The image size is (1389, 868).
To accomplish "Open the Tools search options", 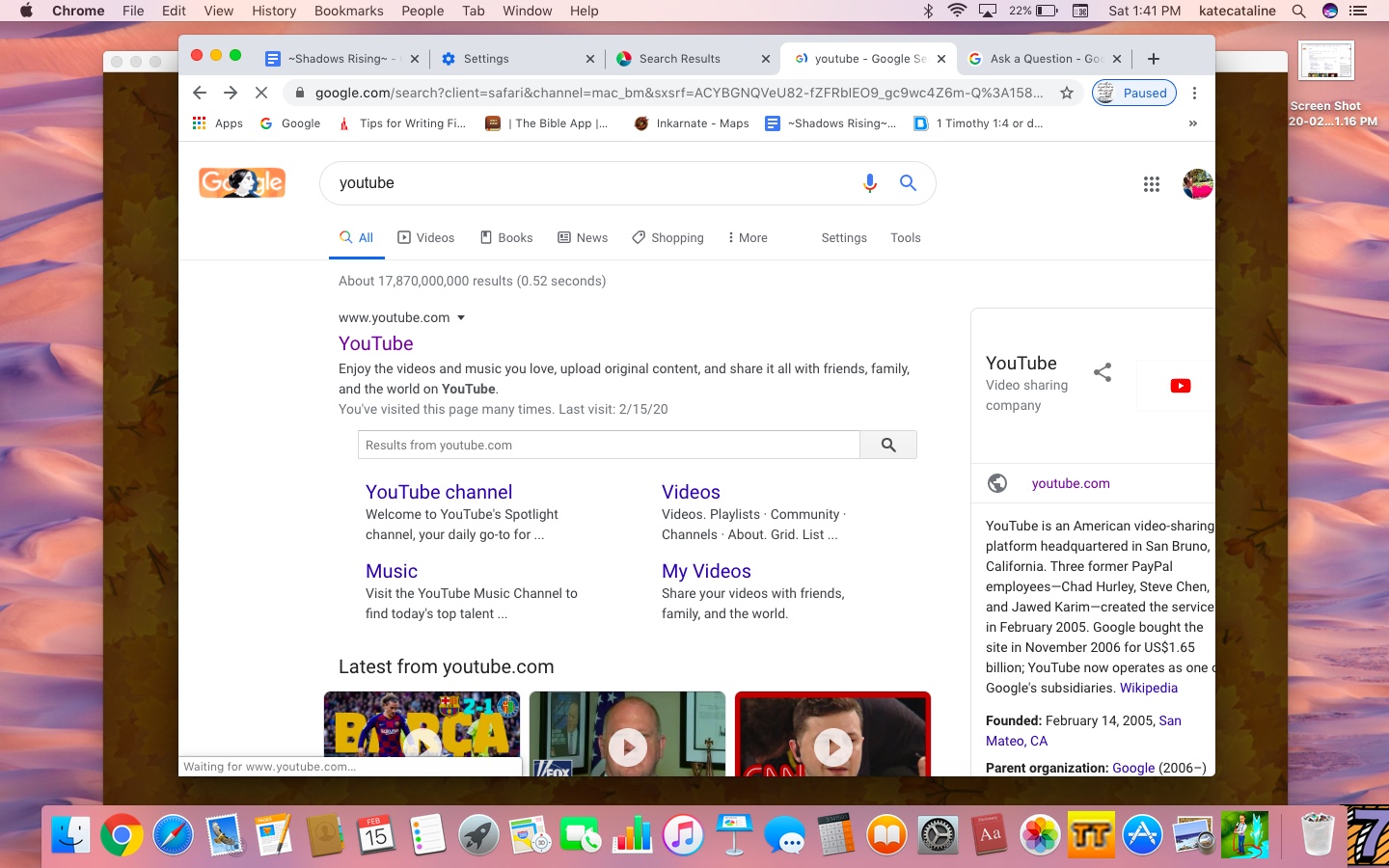I will coord(906,237).
